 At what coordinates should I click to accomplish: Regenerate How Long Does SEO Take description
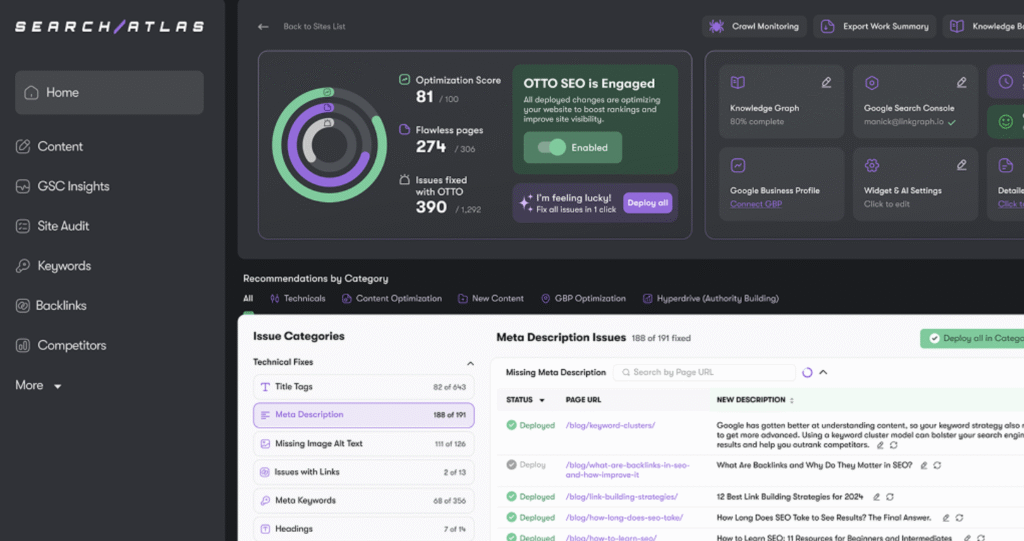click(x=959, y=518)
